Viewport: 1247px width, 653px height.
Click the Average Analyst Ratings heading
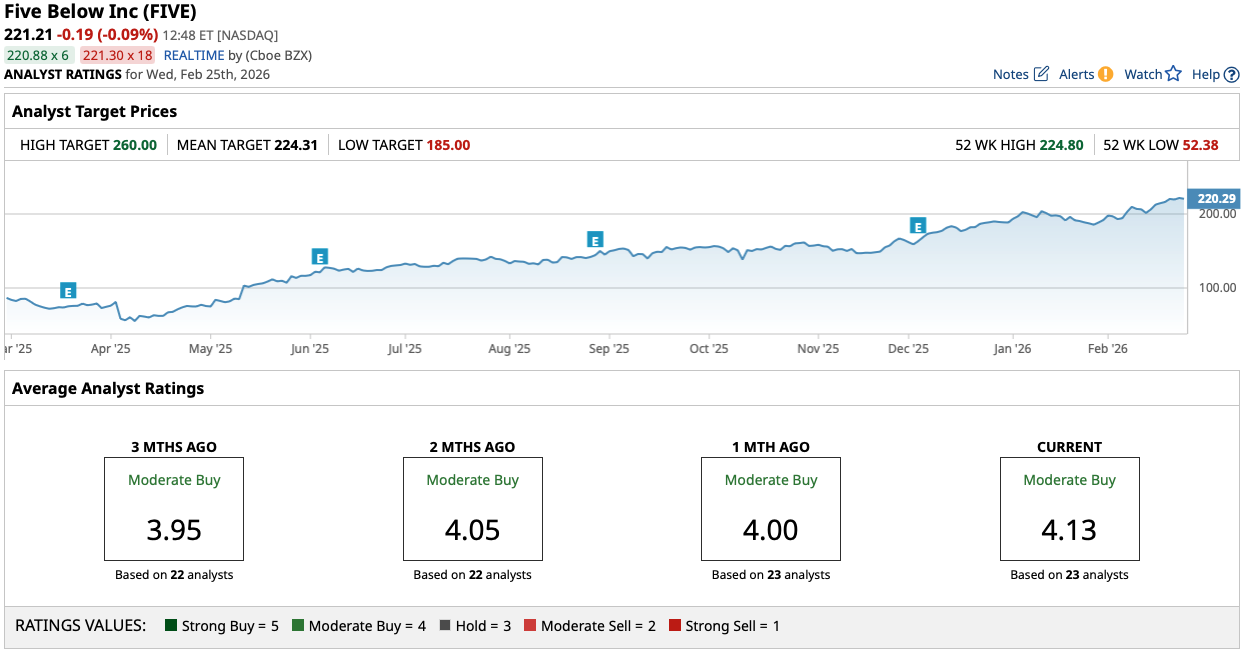pyautogui.click(x=108, y=388)
